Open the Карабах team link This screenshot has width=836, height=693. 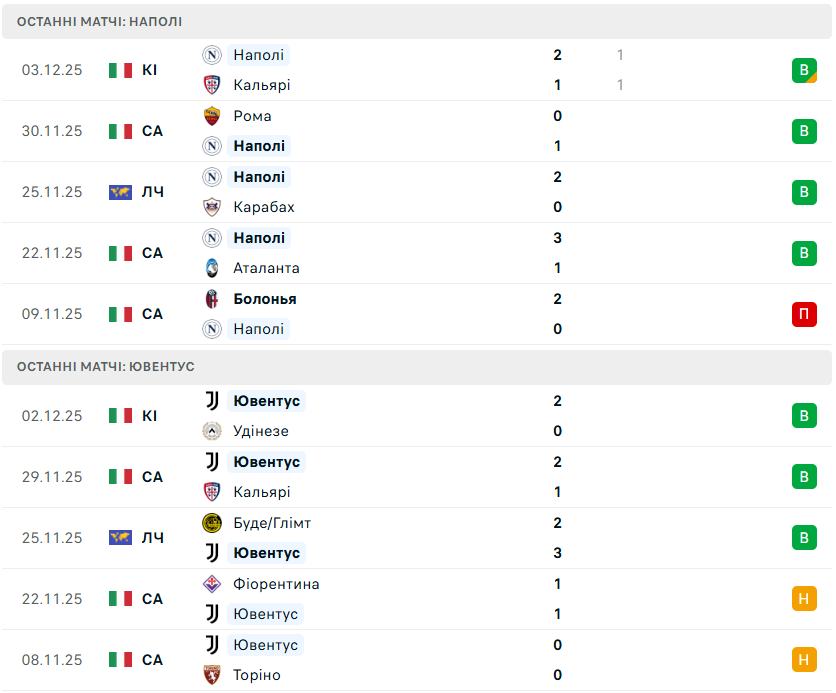tap(263, 207)
